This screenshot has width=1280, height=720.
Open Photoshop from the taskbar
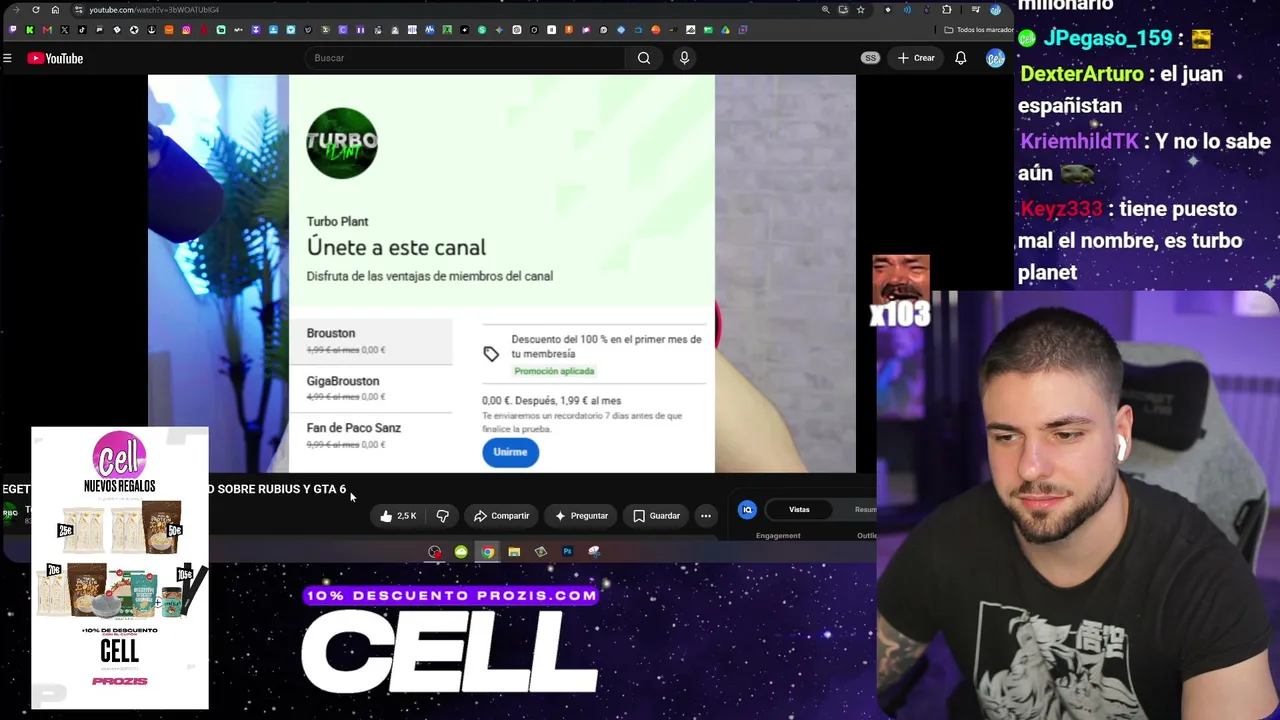[x=567, y=552]
